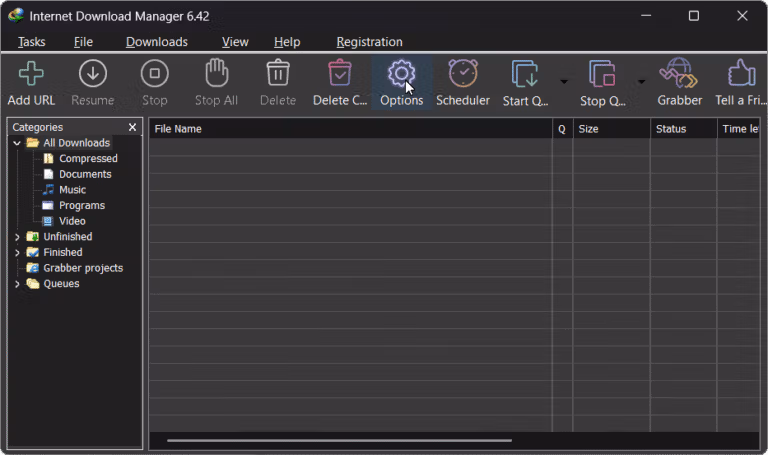Image resolution: width=768 pixels, height=455 pixels.
Task: Select the Documents category icon
Action: tap(48, 174)
